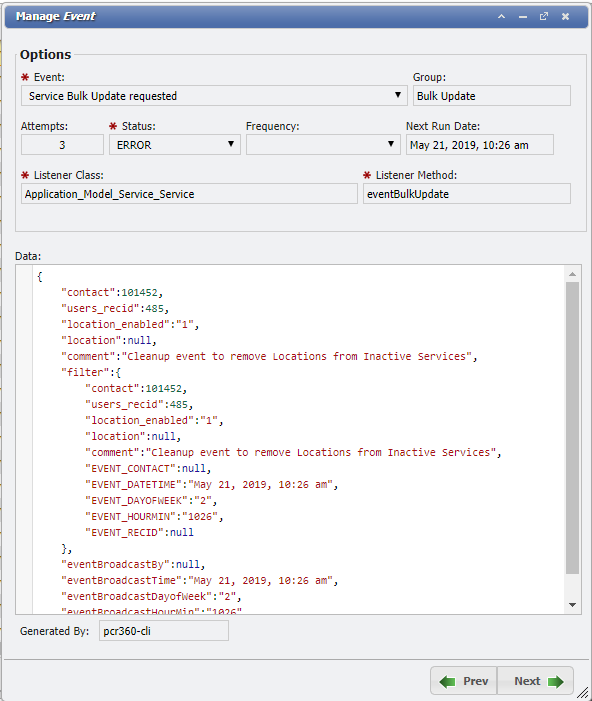Close the Manage Event dialog
Image resolution: width=592 pixels, height=701 pixels.
(565, 17)
